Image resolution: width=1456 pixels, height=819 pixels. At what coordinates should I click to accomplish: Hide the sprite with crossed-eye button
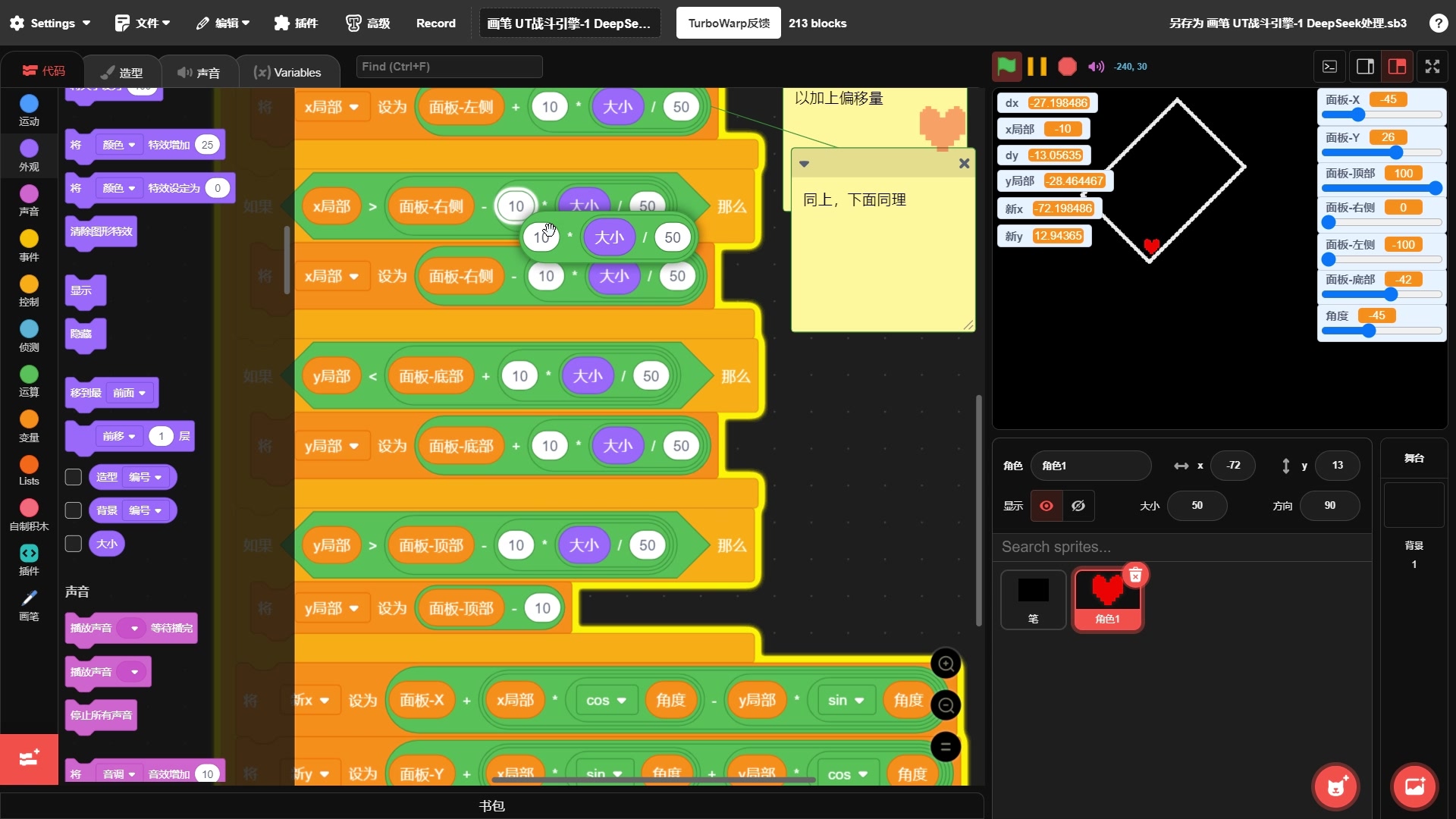pos(1078,506)
